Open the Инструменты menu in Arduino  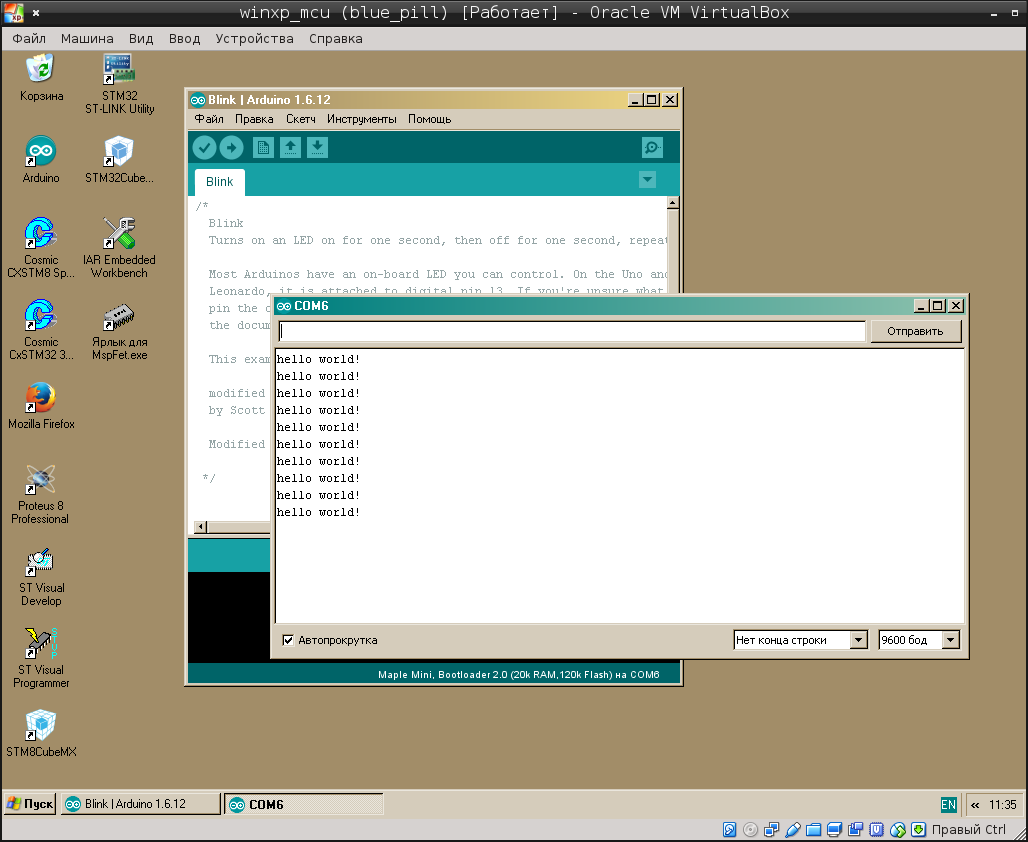pyautogui.click(x=361, y=119)
